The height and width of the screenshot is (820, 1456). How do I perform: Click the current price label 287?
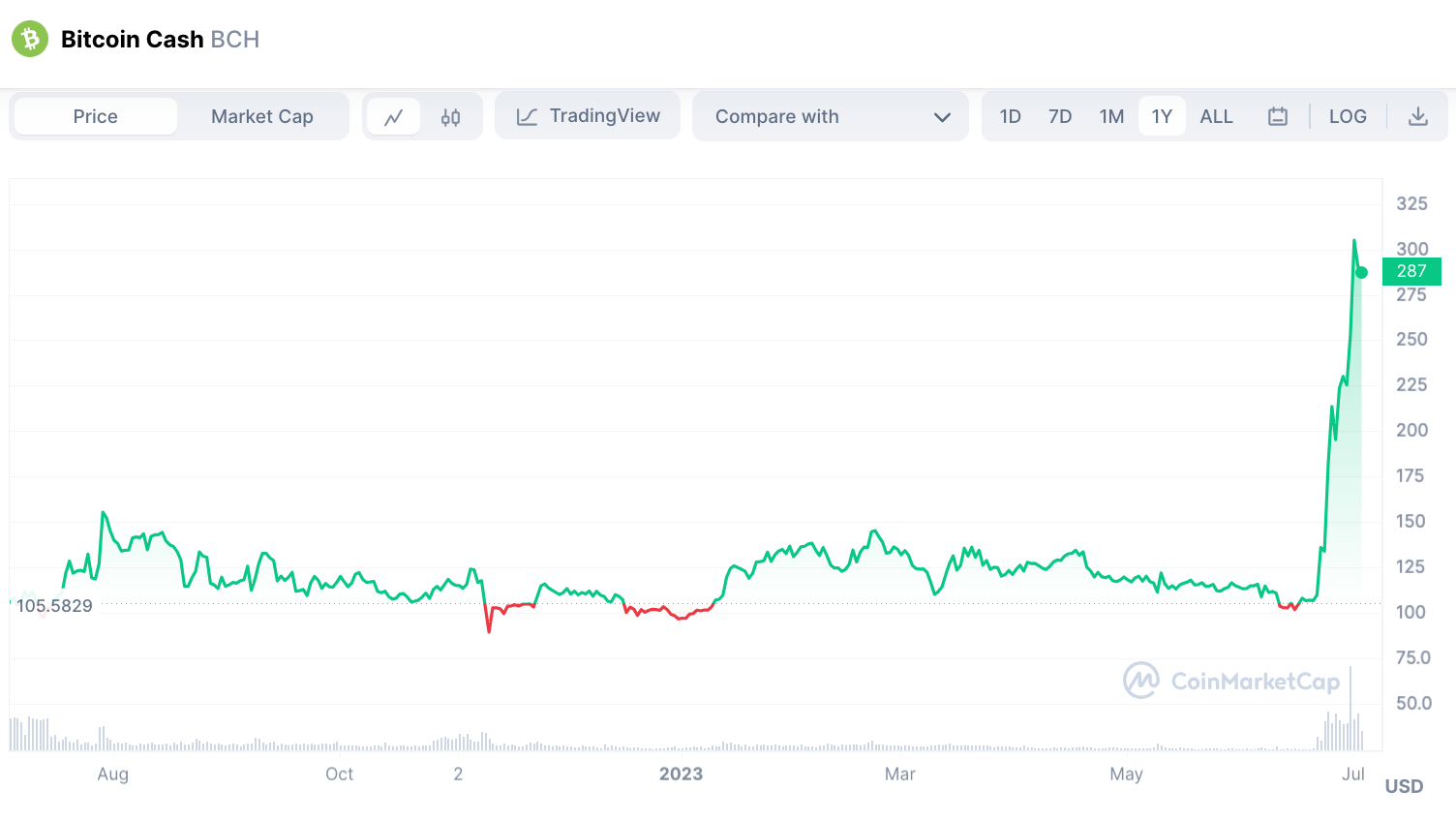tap(1411, 271)
